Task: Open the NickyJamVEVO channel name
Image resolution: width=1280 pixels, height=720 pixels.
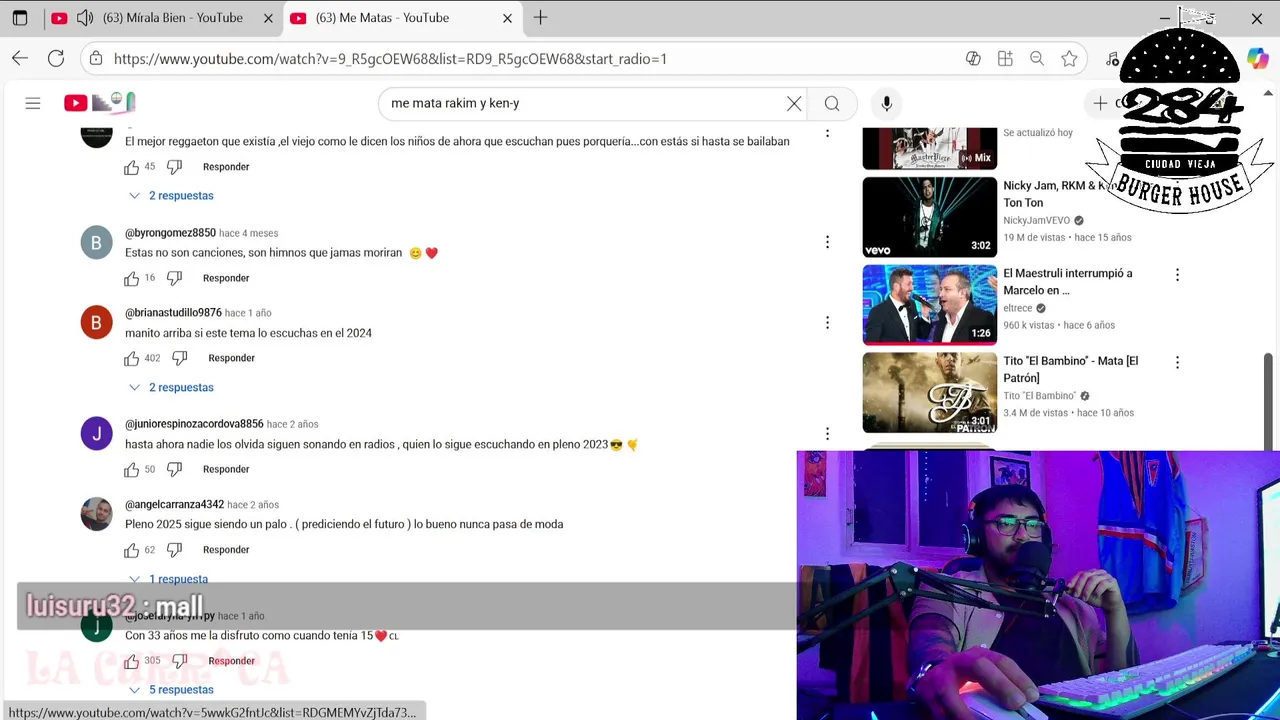Action: (1036, 221)
